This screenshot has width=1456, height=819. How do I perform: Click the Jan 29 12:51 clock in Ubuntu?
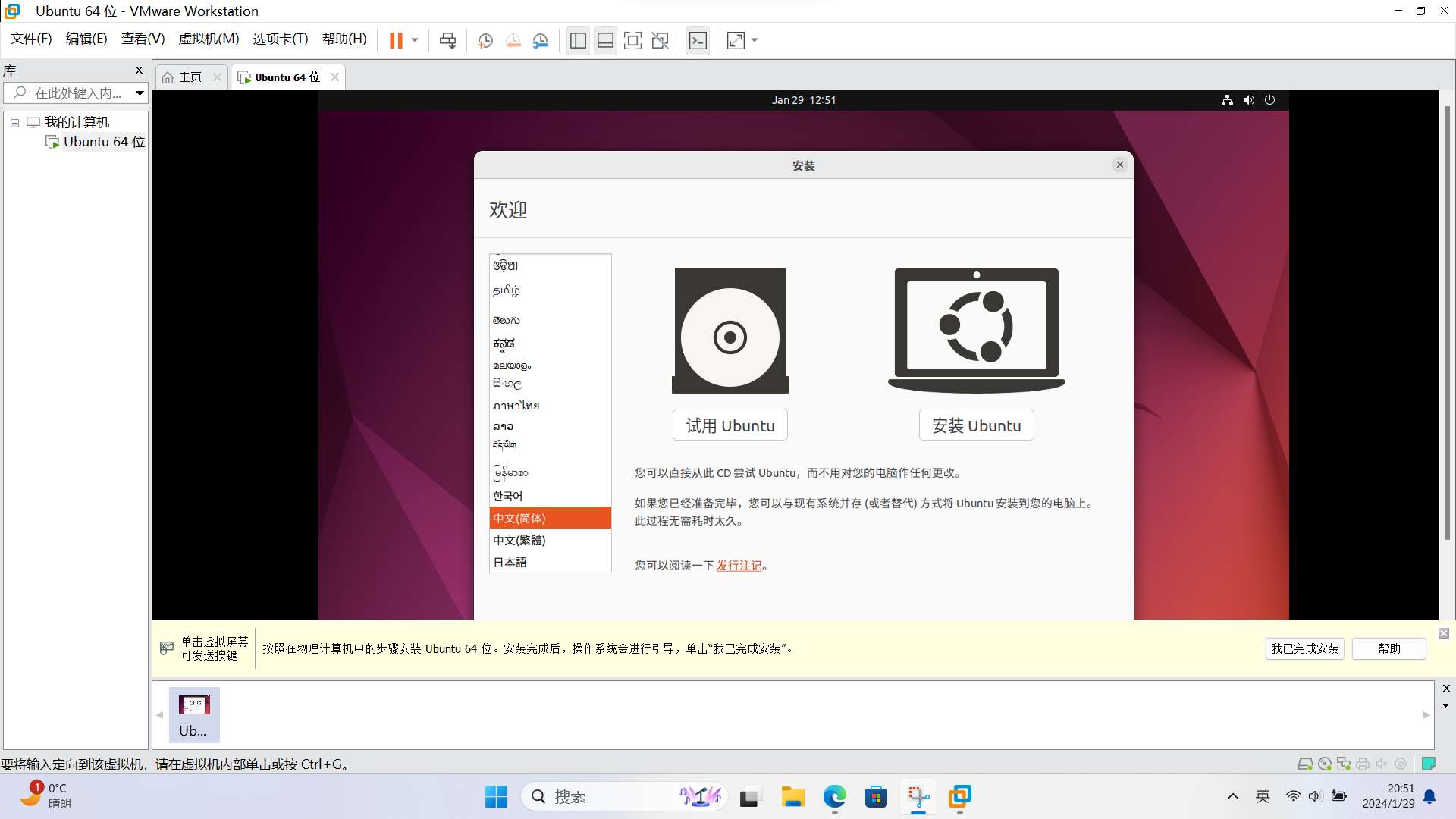point(804,100)
